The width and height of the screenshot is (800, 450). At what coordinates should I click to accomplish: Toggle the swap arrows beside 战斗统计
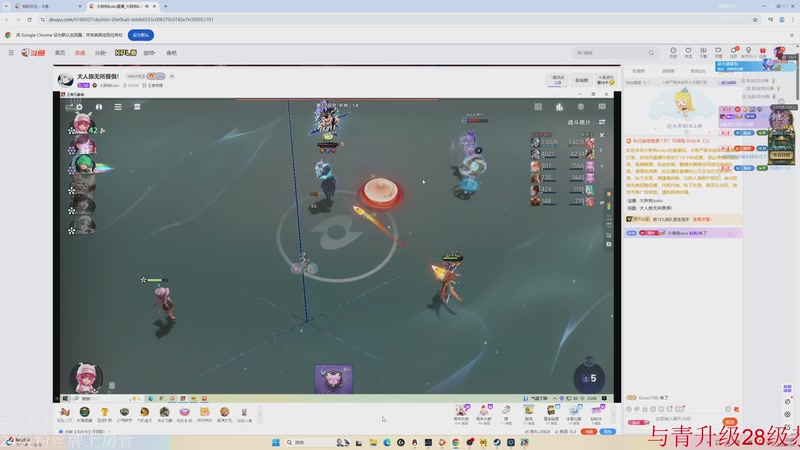602,122
